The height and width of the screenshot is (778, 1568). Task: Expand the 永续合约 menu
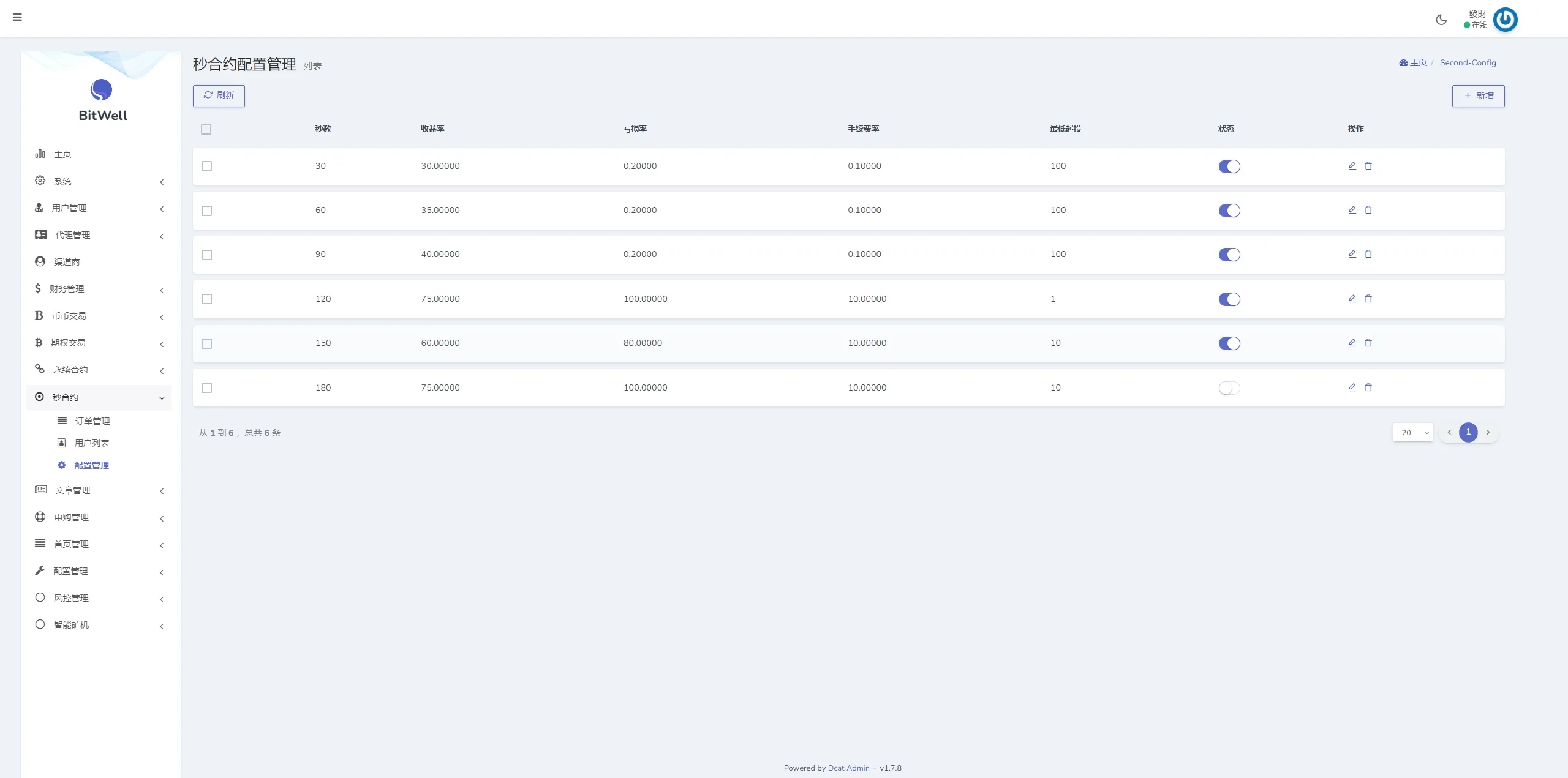[x=99, y=370]
